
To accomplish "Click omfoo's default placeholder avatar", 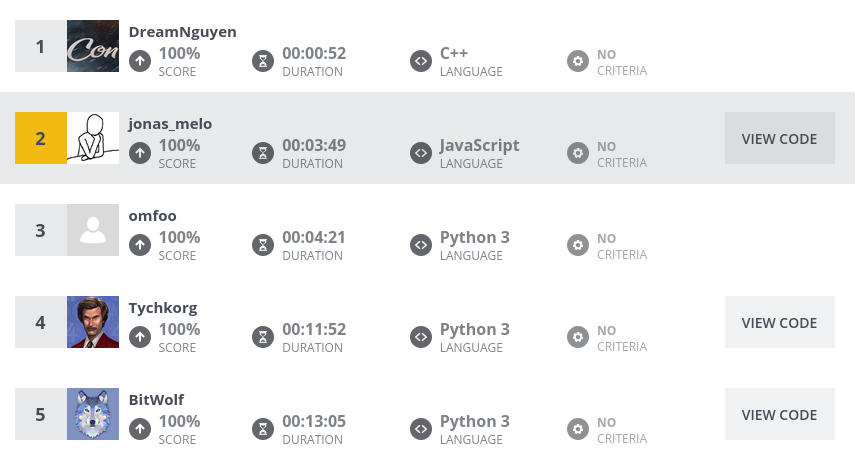I will pyautogui.click(x=93, y=230).
